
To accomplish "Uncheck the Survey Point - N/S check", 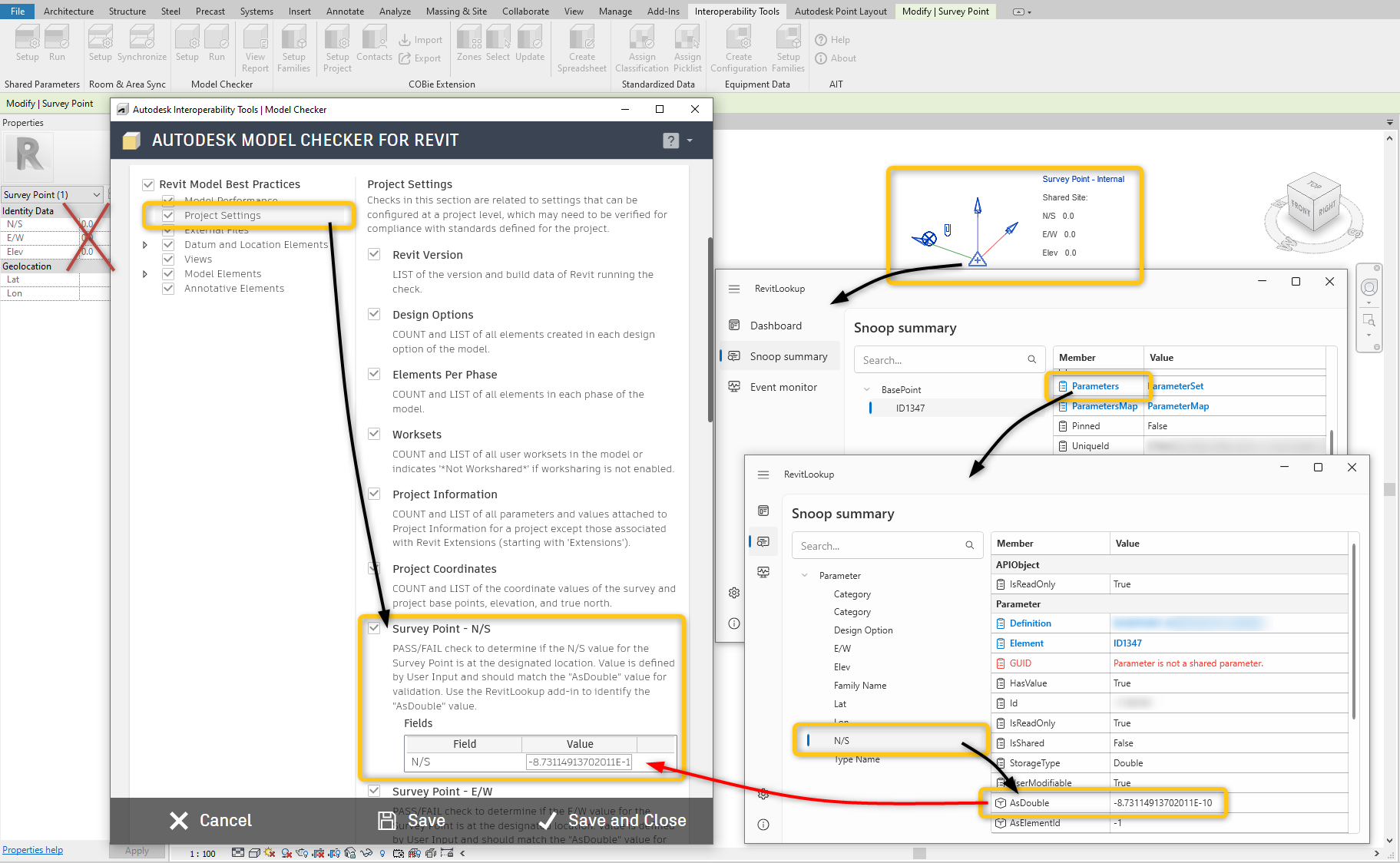I will coord(374,627).
